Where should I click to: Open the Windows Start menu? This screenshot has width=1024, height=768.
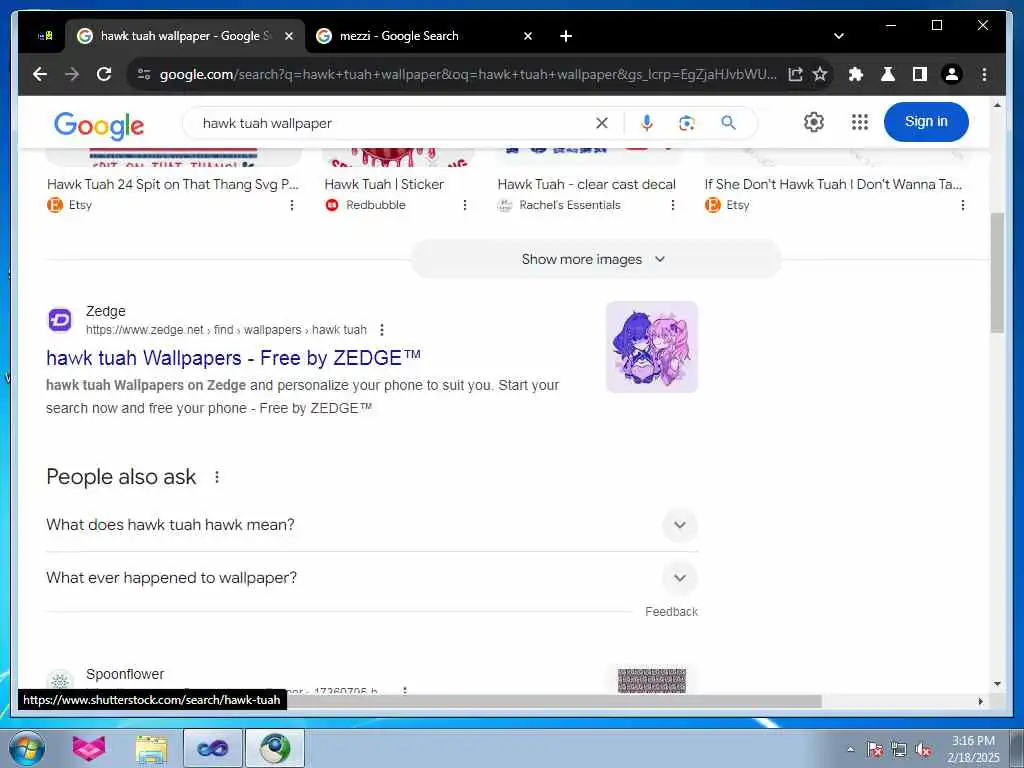(x=27, y=748)
